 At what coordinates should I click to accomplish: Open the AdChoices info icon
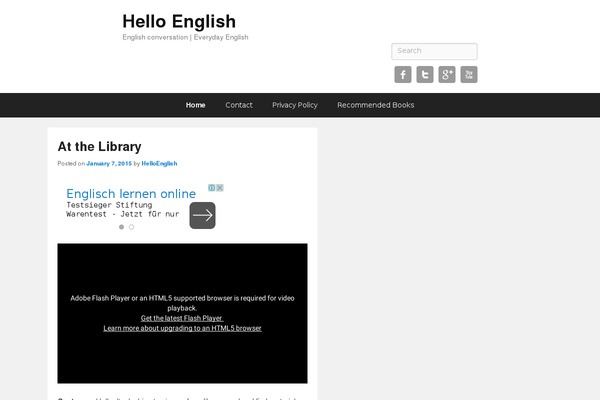tap(212, 188)
